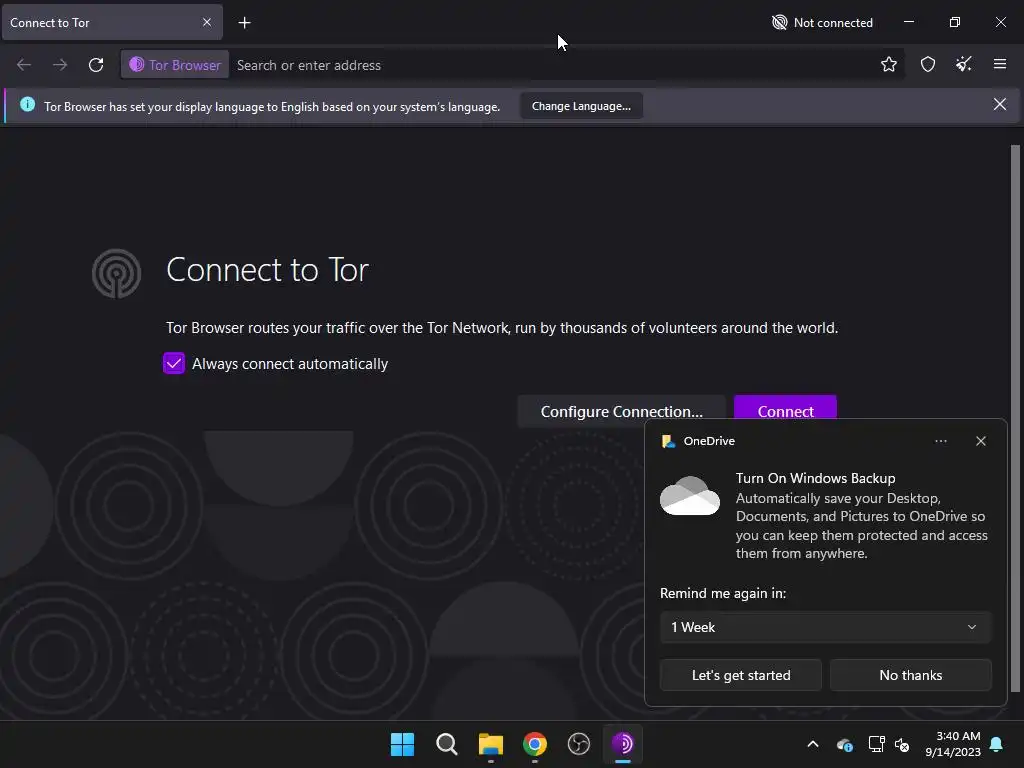Click the Turn On Windows Backup title
The image size is (1024, 768).
815,478
